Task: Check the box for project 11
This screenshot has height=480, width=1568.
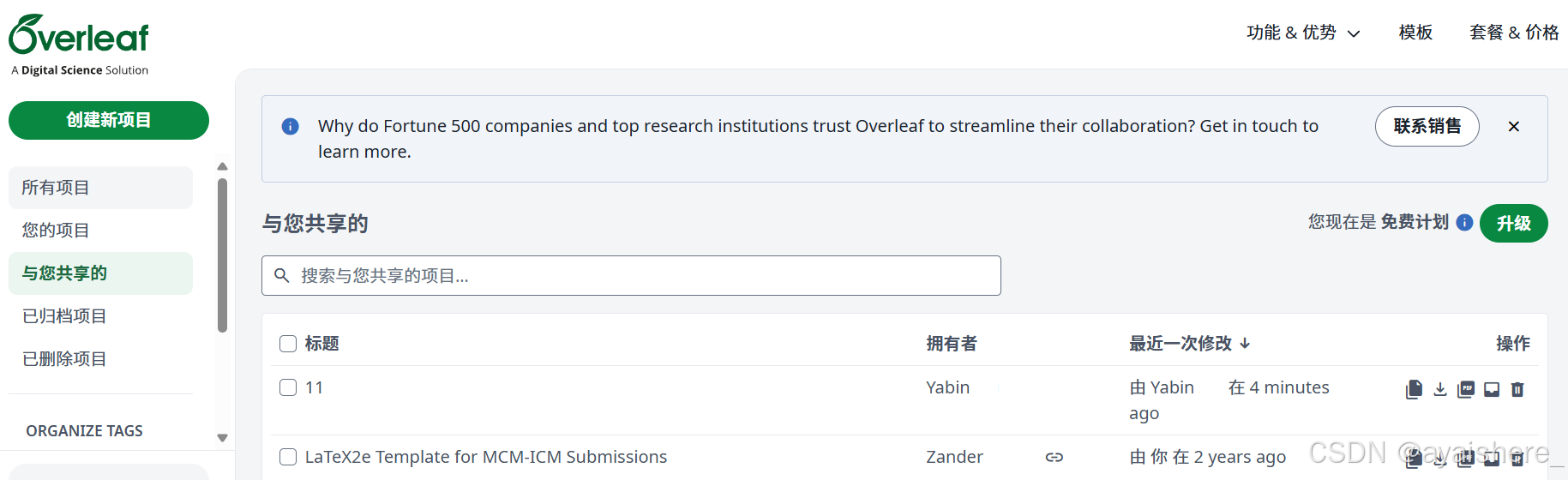Action: [288, 387]
